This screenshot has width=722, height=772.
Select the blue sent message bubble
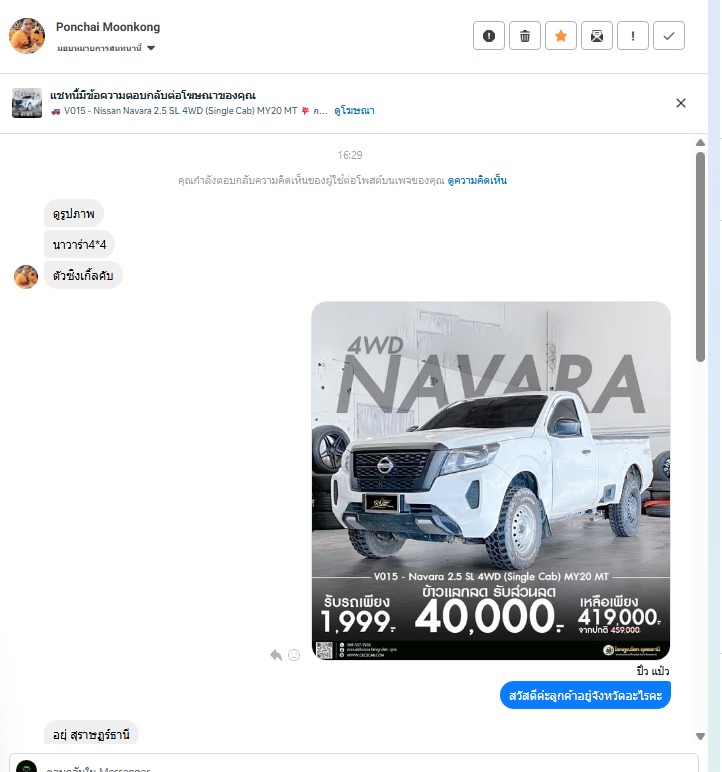585,696
